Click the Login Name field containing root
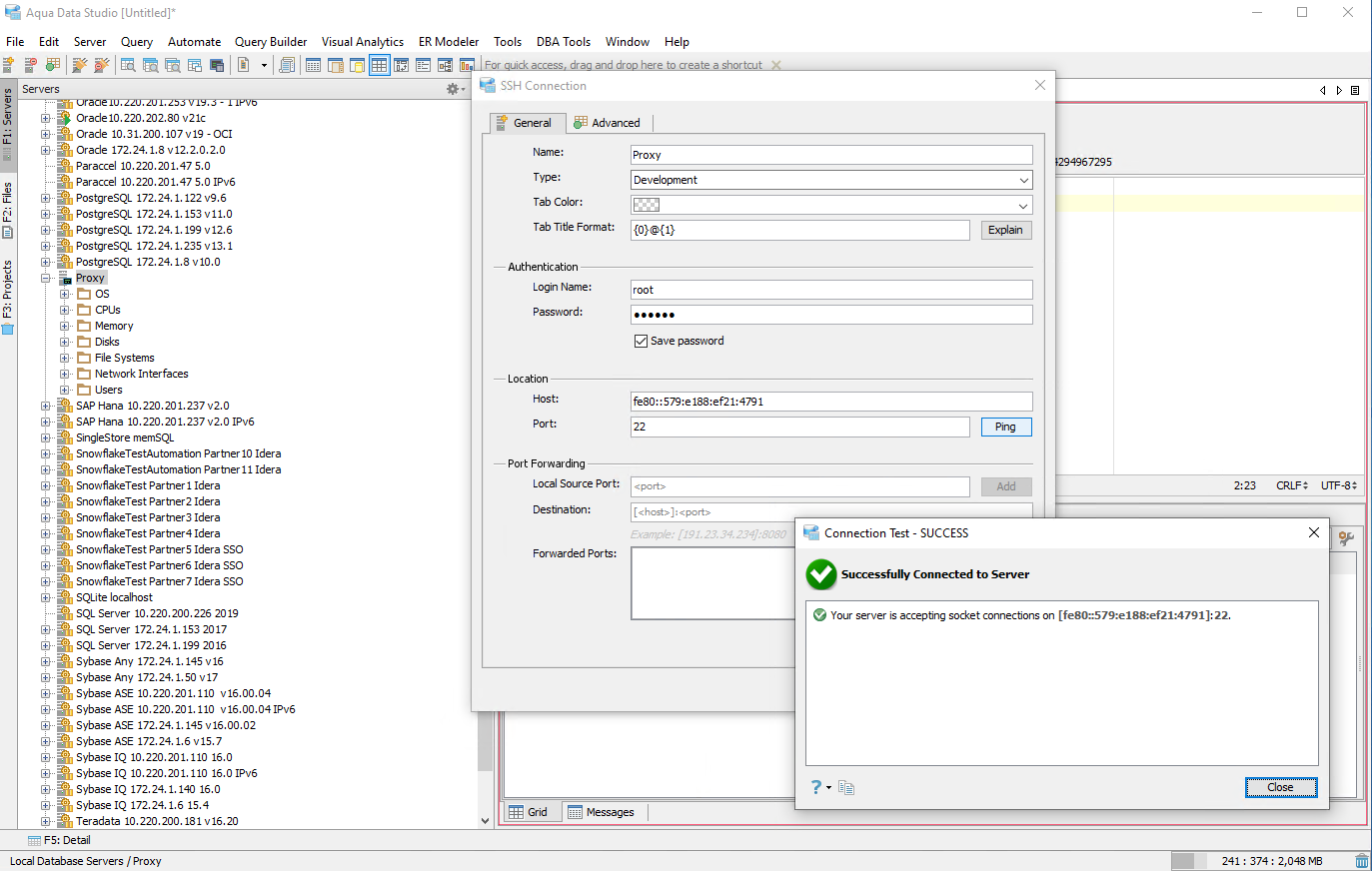 point(831,290)
